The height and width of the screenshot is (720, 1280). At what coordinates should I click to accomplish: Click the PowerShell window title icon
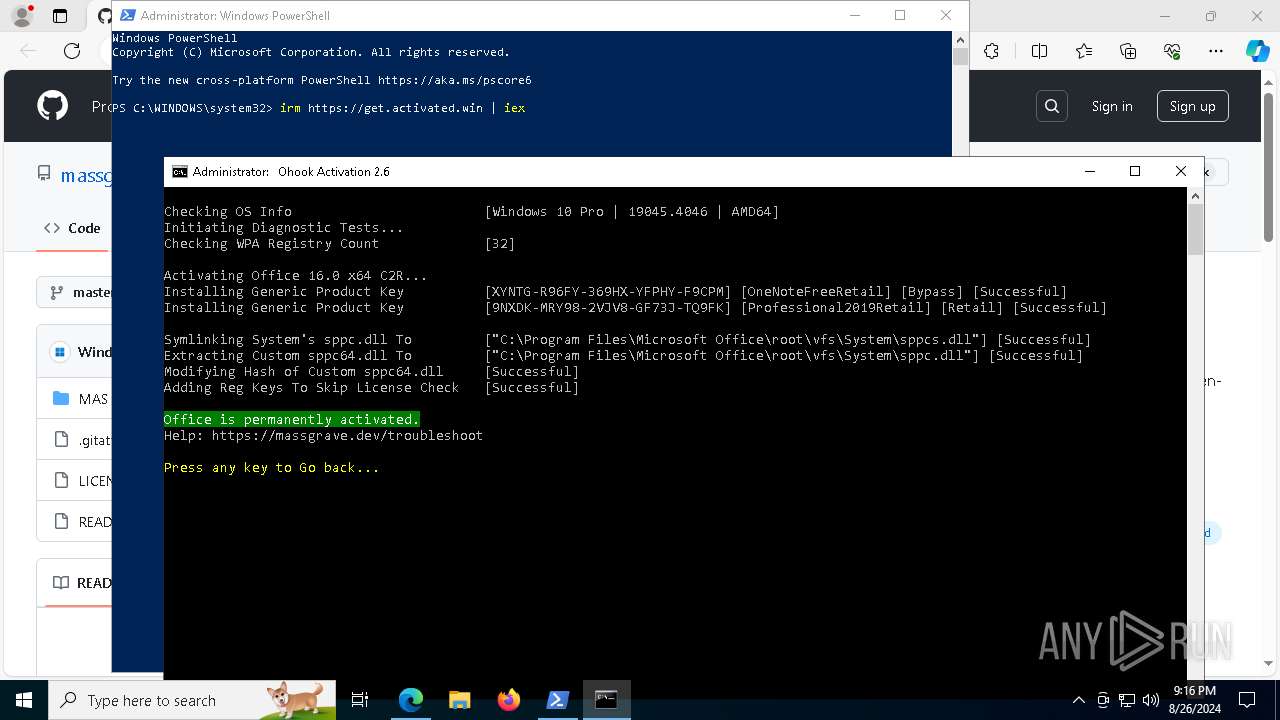point(127,15)
